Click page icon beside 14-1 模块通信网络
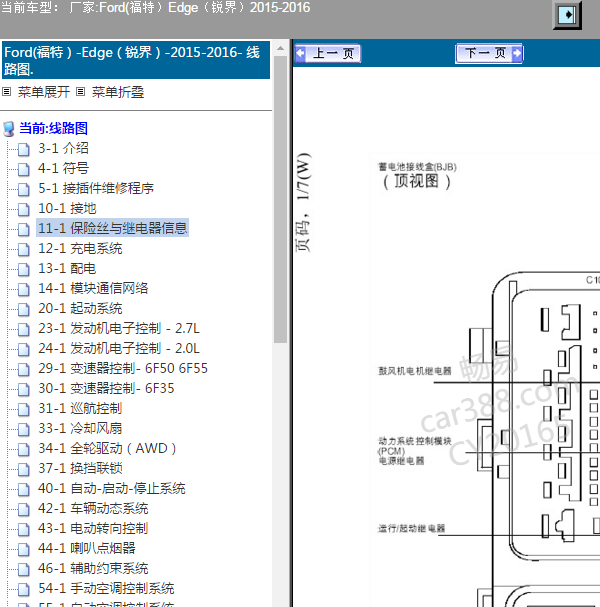 pyautogui.click(x=24, y=289)
